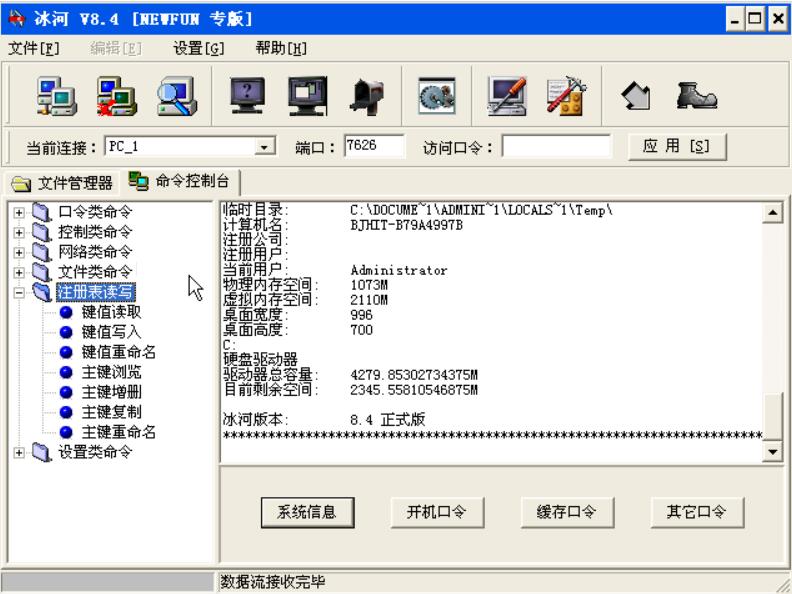Expand the 网络类命令 tree node
Image resolution: width=792 pixels, height=594 pixels.
[x=19, y=253]
